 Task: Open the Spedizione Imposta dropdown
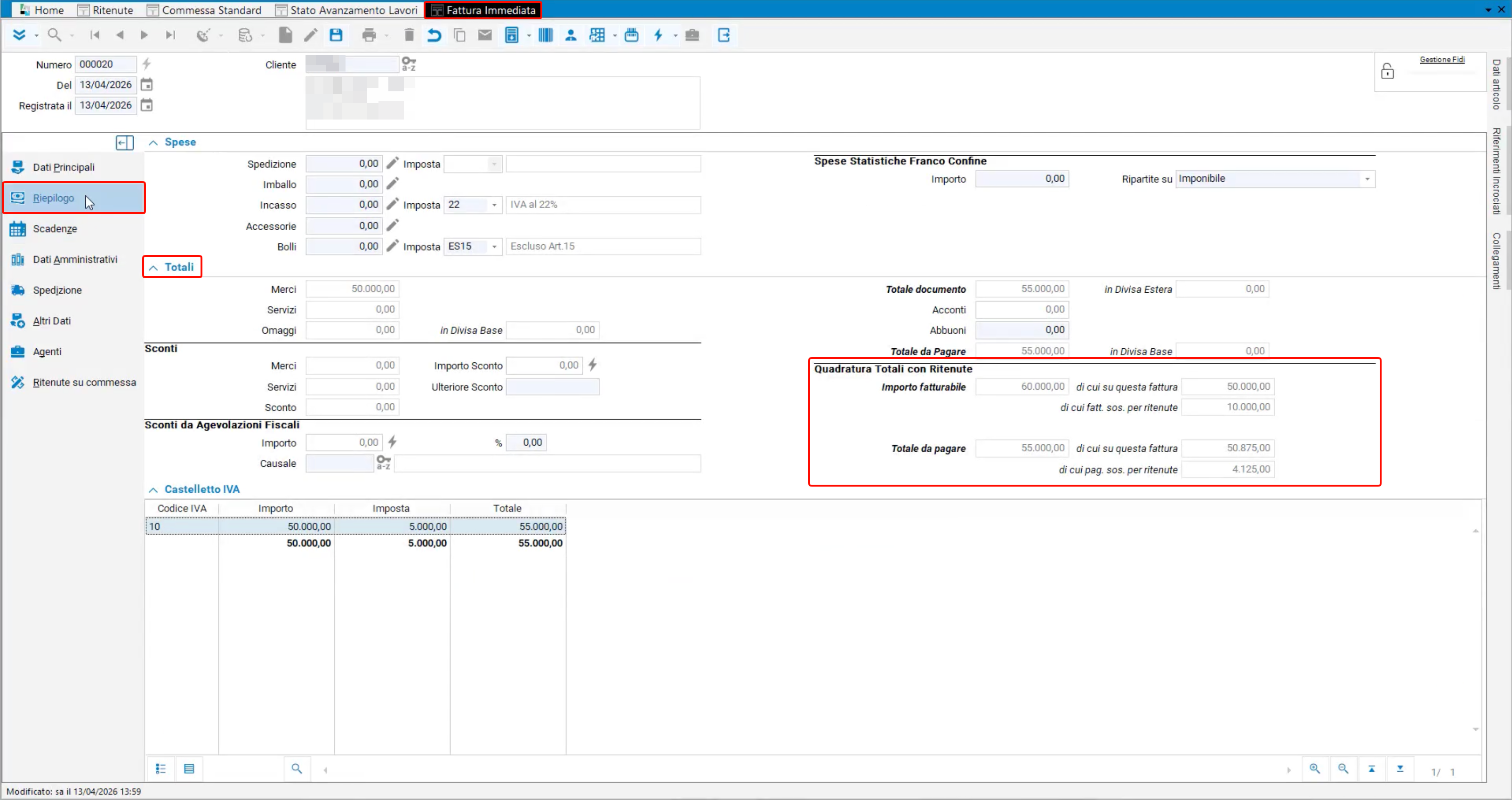coord(494,164)
